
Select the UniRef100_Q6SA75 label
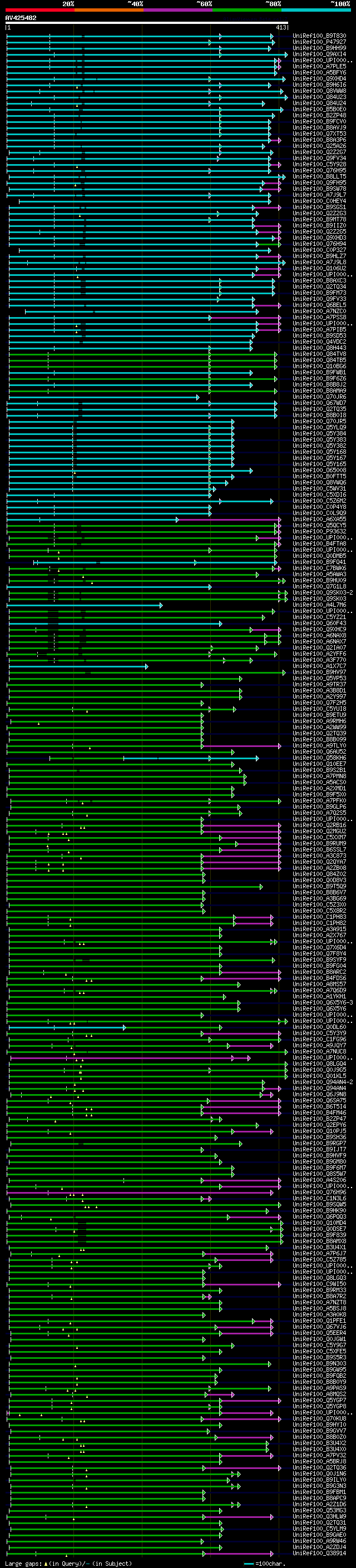coord(319,1101)
